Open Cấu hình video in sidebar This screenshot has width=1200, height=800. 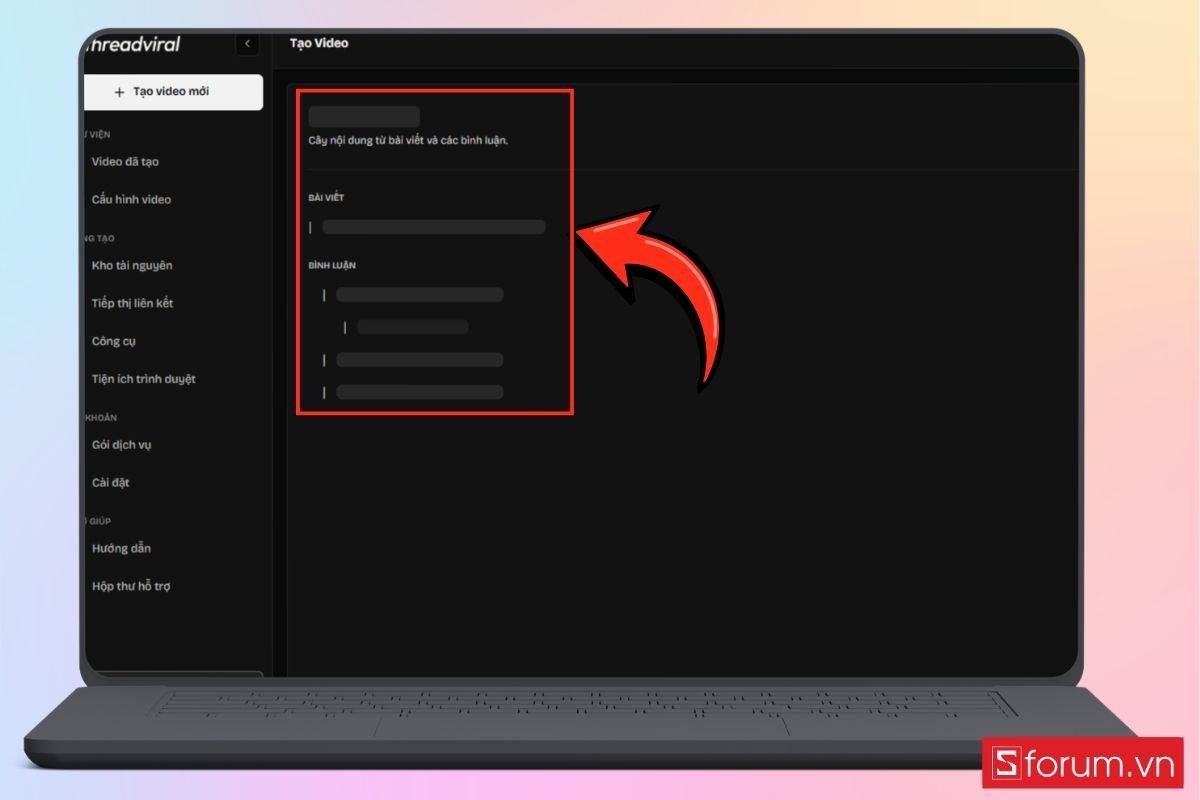click(131, 200)
